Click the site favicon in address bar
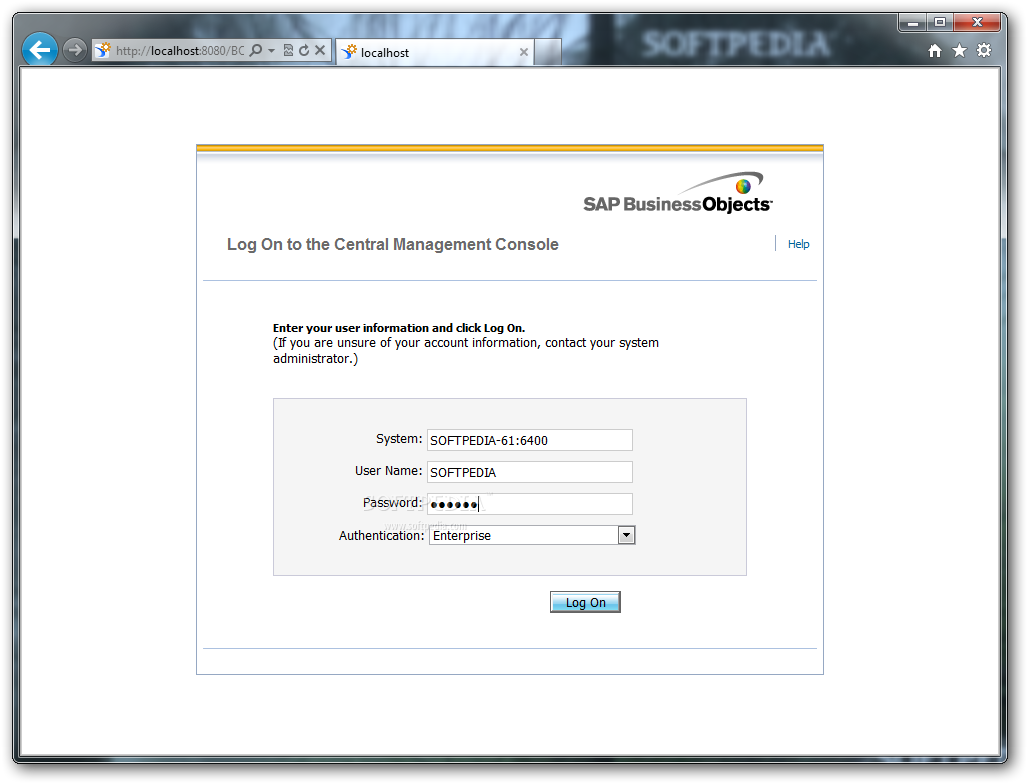 (x=103, y=50)
